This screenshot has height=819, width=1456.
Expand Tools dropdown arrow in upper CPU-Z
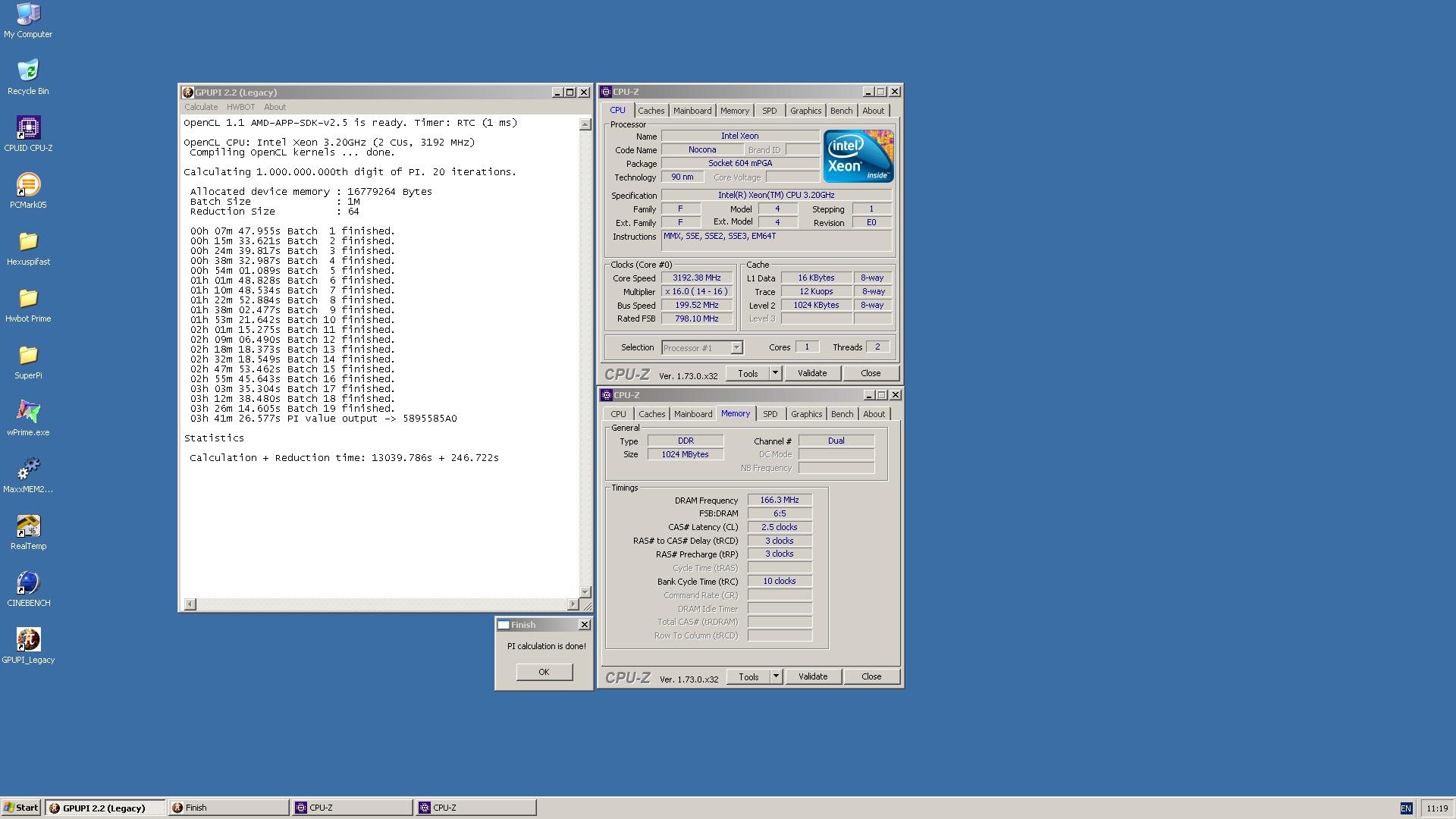tap(775, 373)
